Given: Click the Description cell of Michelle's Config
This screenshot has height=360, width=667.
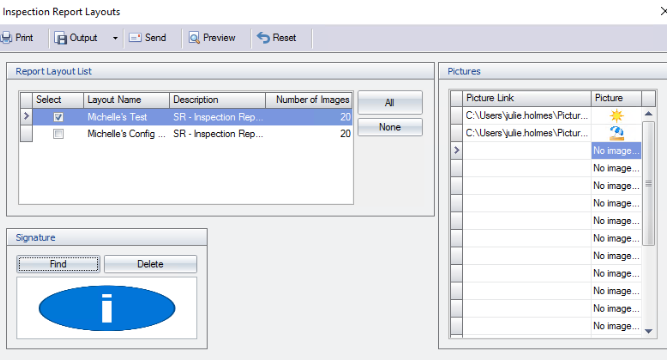Looking at the screenshot, I should tap(218, 134).
